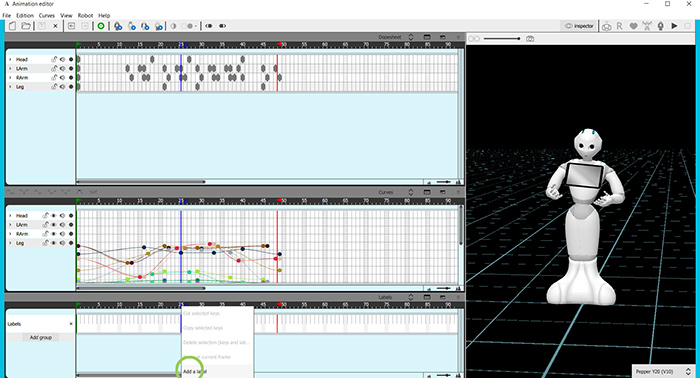Click the Dopesheet horizontal scrollbar
This screenshot has height=378, width=700.
[x=141, y=182]
